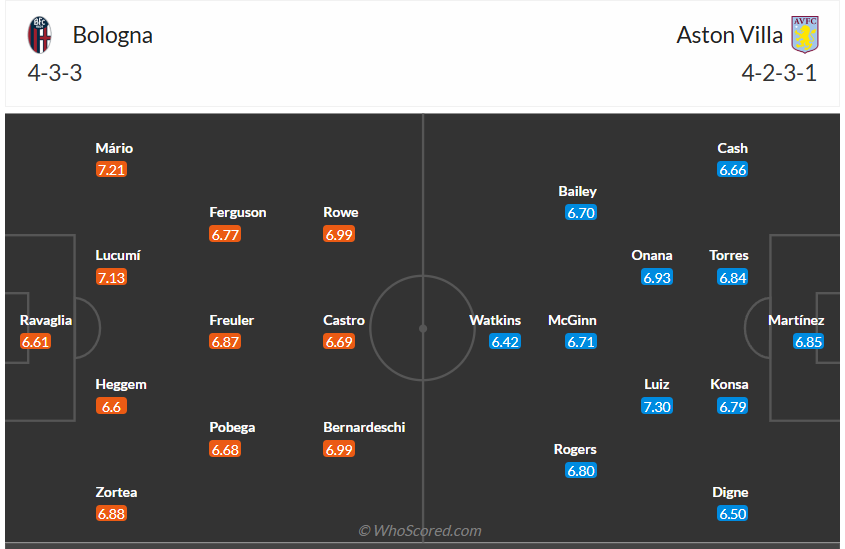Click Martínez's 6.85 rating badge

coord(808,342)
